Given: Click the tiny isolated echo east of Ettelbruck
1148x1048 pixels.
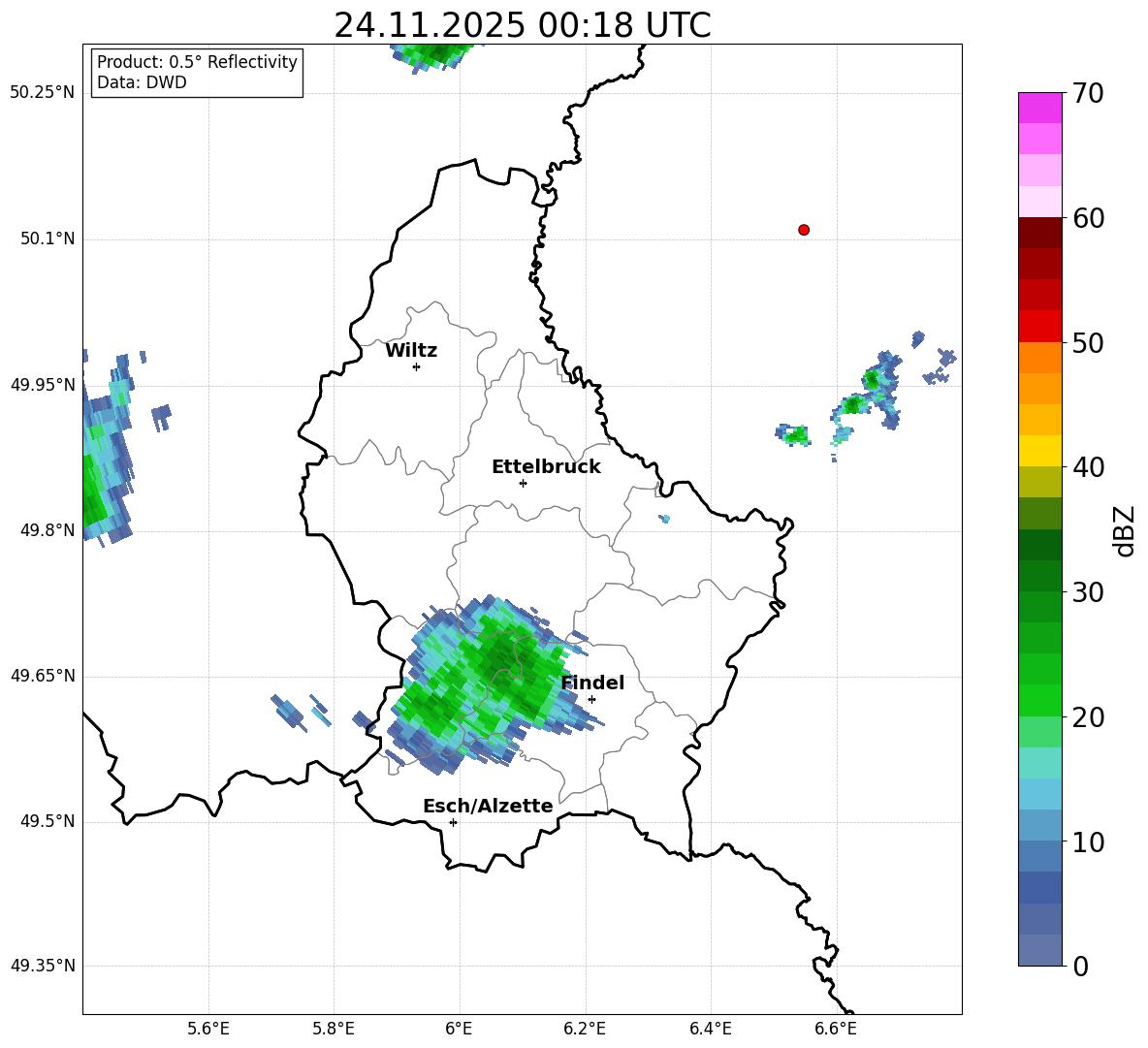Looking at the screenshot, I should [664, 518].
